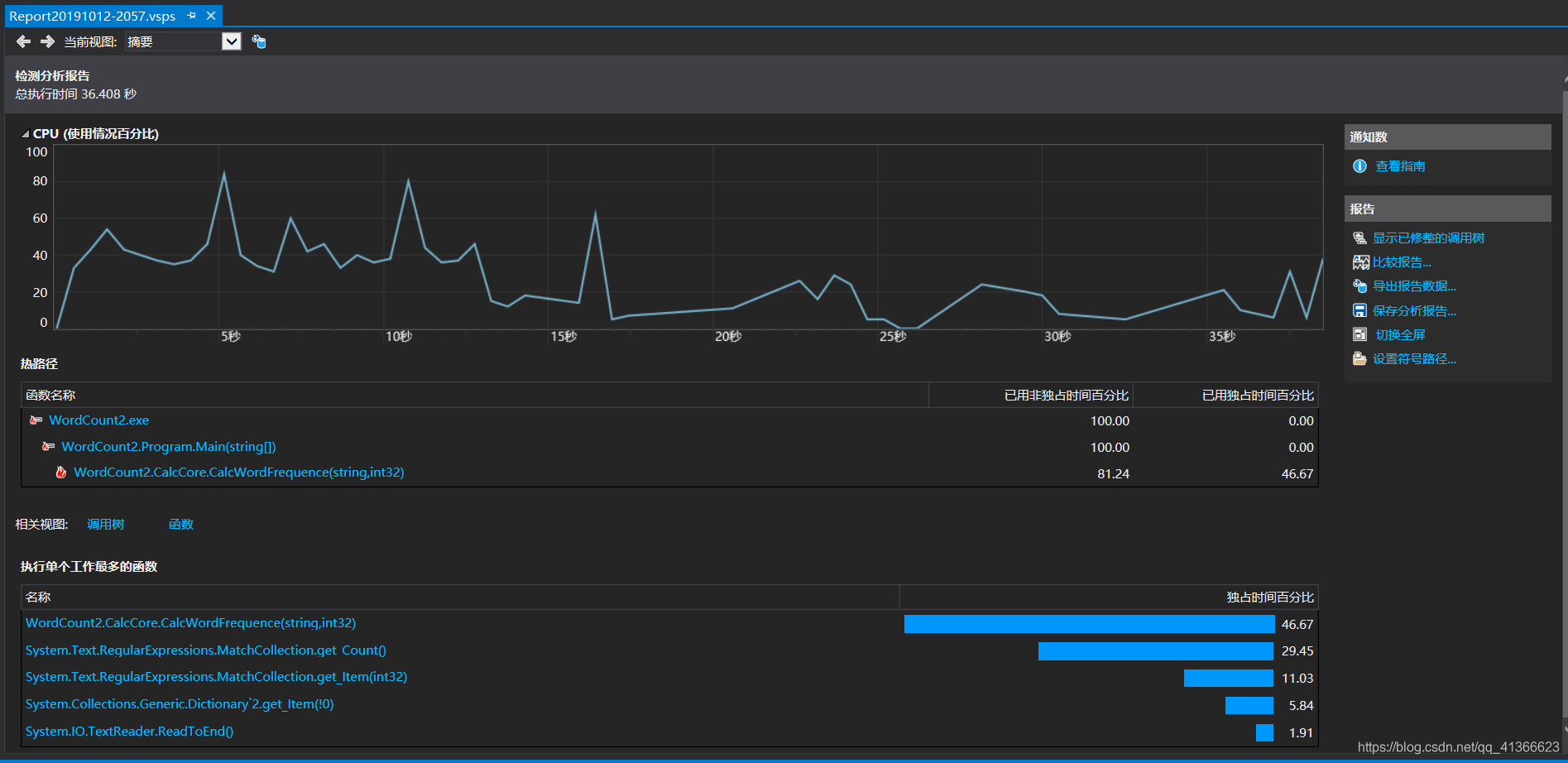Open the 设置符号路径... link
The image size is (1568, 763).
click(x=1414, y=359)
